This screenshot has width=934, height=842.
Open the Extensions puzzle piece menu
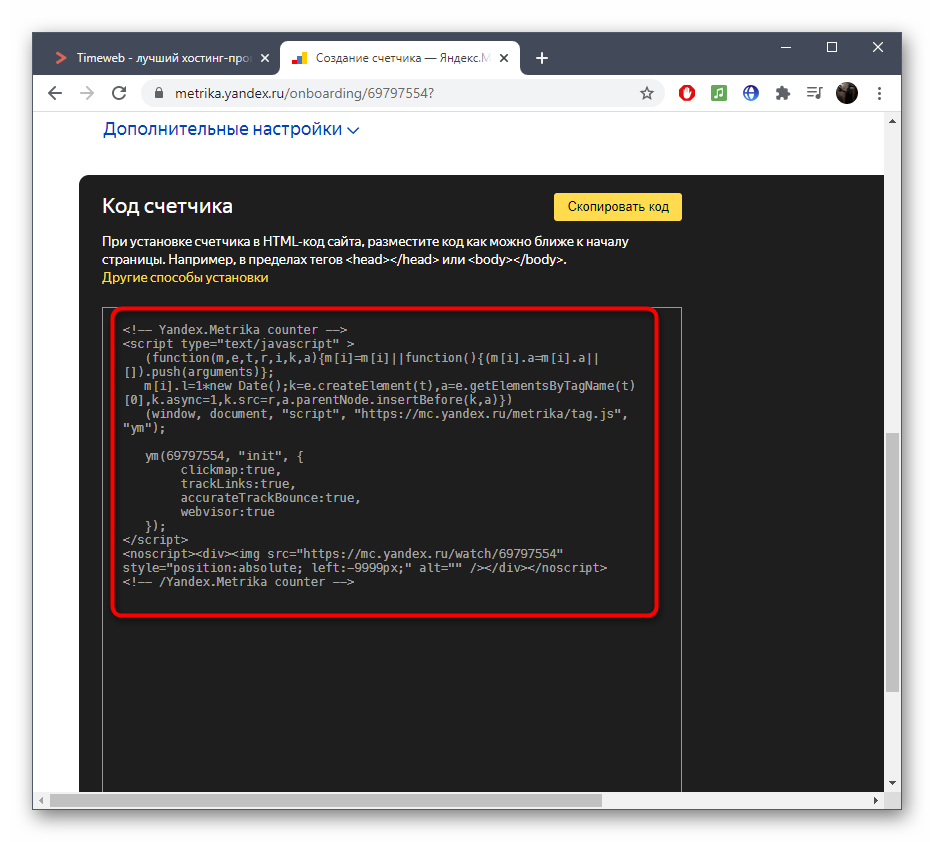click(783, 93)
